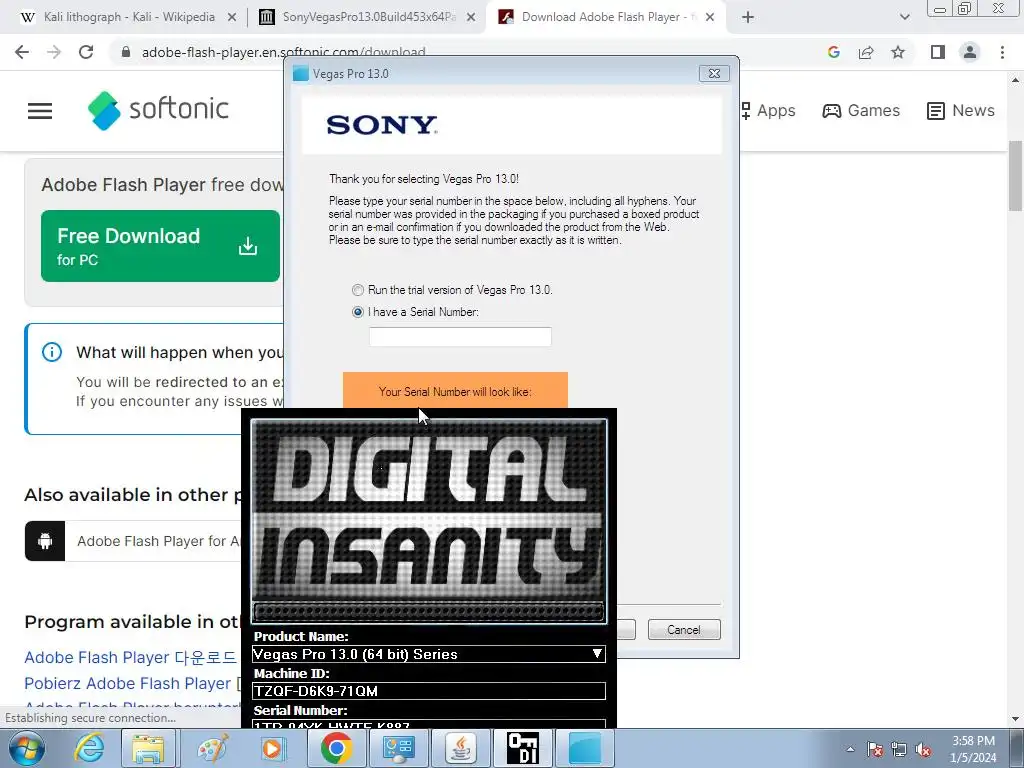Select the Download Adobe Flash Player tab
The width and height of the screenshot is (1024, 768).
[598, 17]
